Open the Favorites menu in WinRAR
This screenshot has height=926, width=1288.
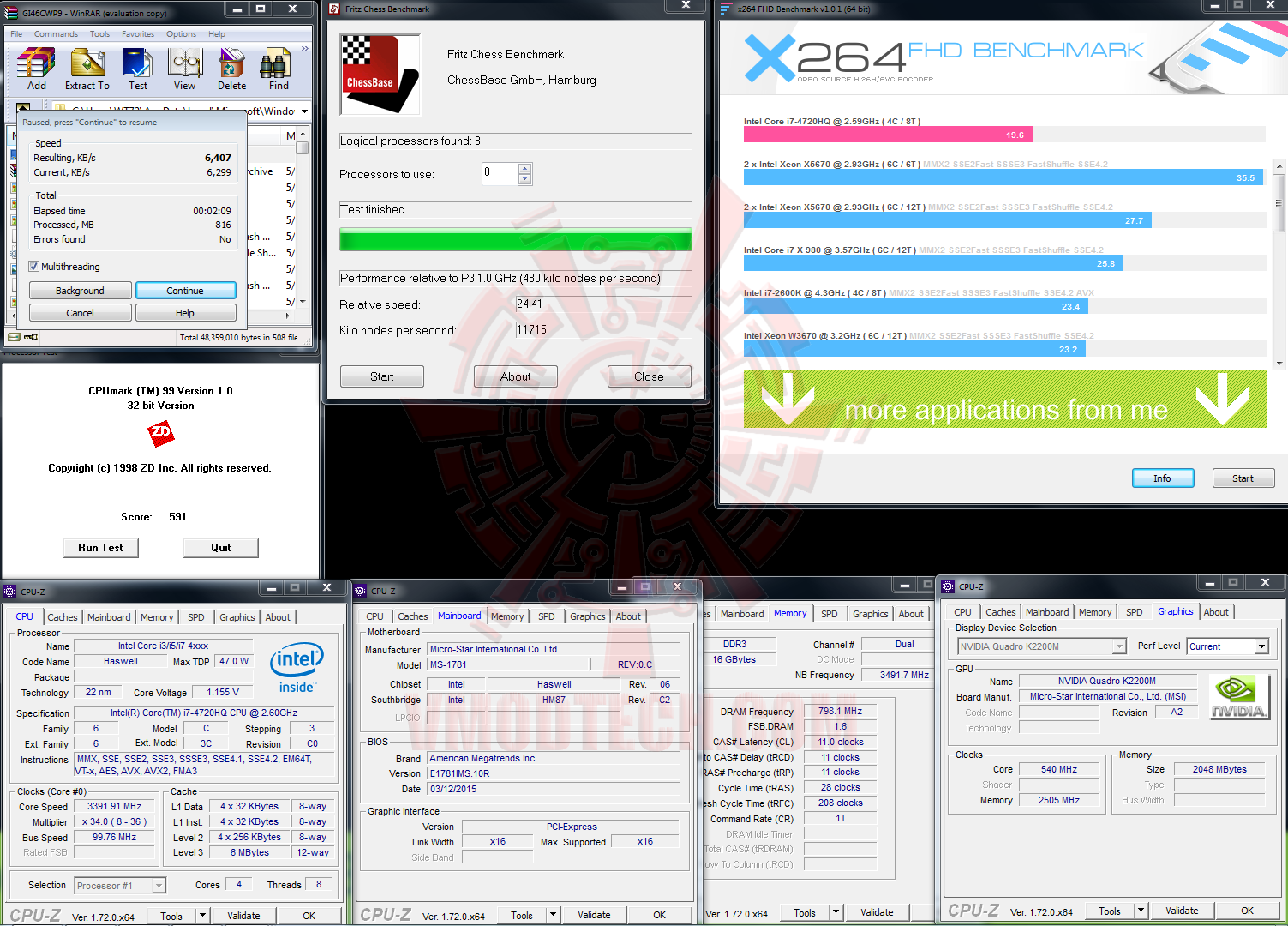(x=138, y=34)
